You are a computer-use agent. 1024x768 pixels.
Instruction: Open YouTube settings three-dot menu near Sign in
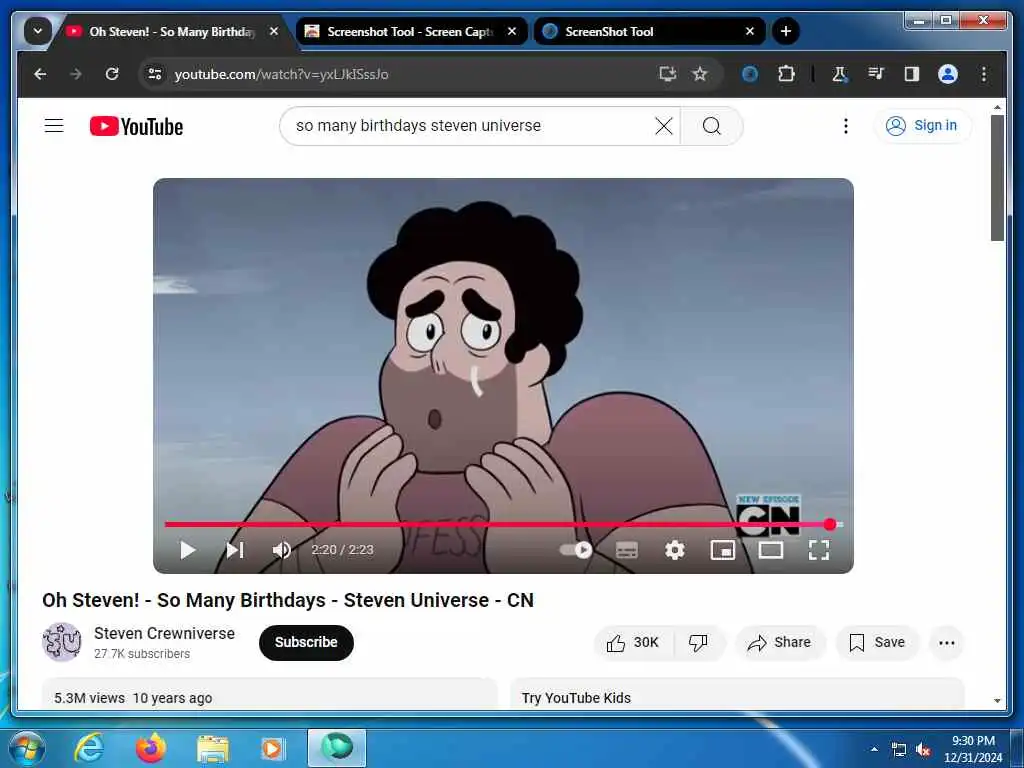point(846,126)
